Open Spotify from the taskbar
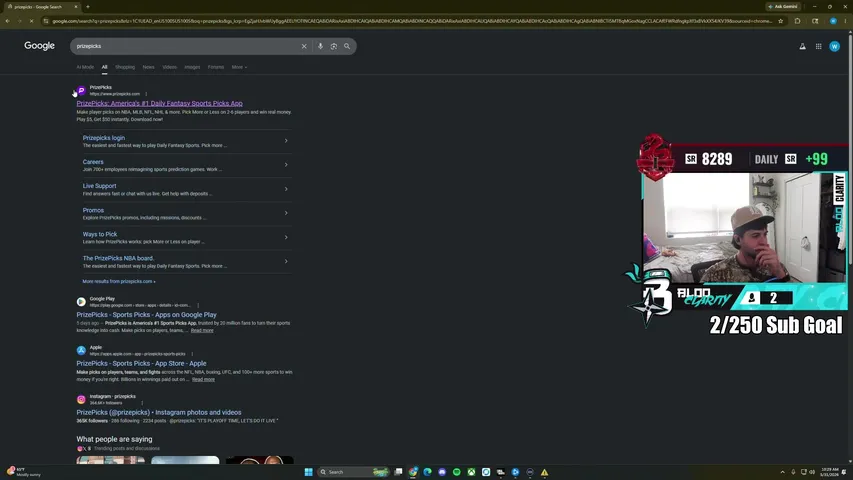Screen dimensions: 853x480 coord(456,472)
